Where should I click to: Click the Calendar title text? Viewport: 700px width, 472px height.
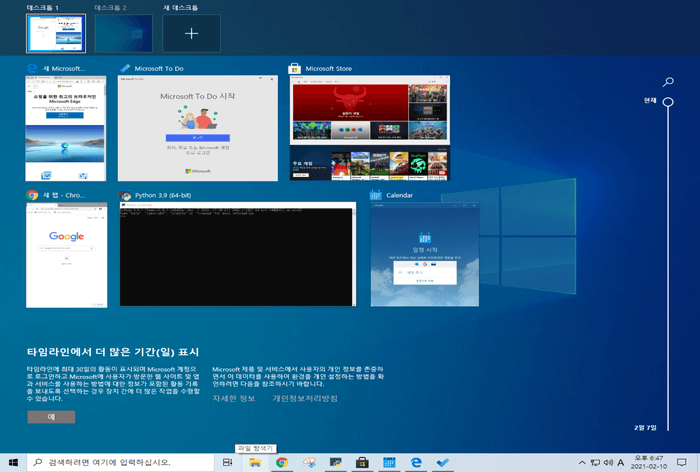(x=400, y=195)
